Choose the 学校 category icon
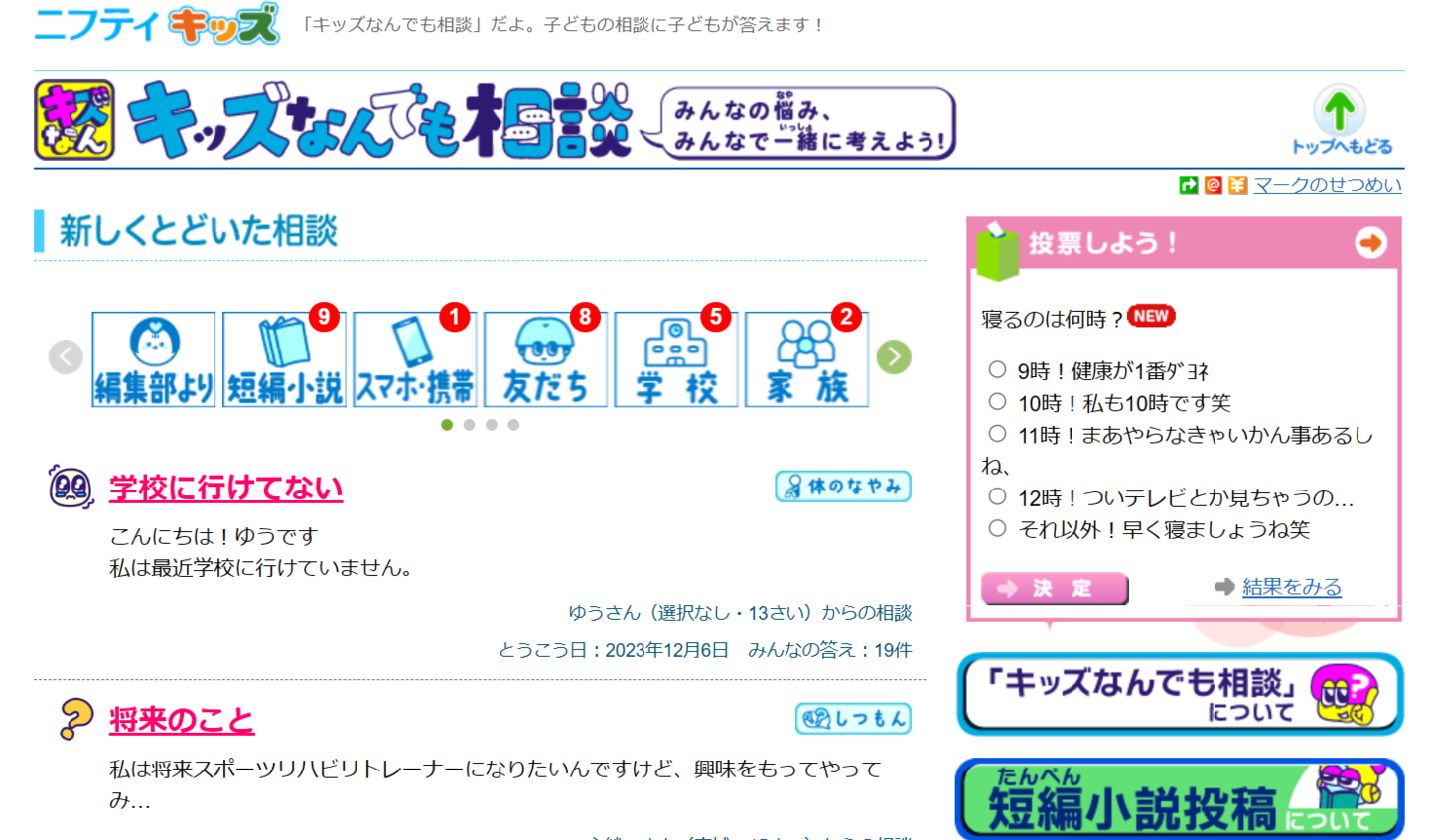This screenshot has width=1430, height=840. tap(676, 359)
